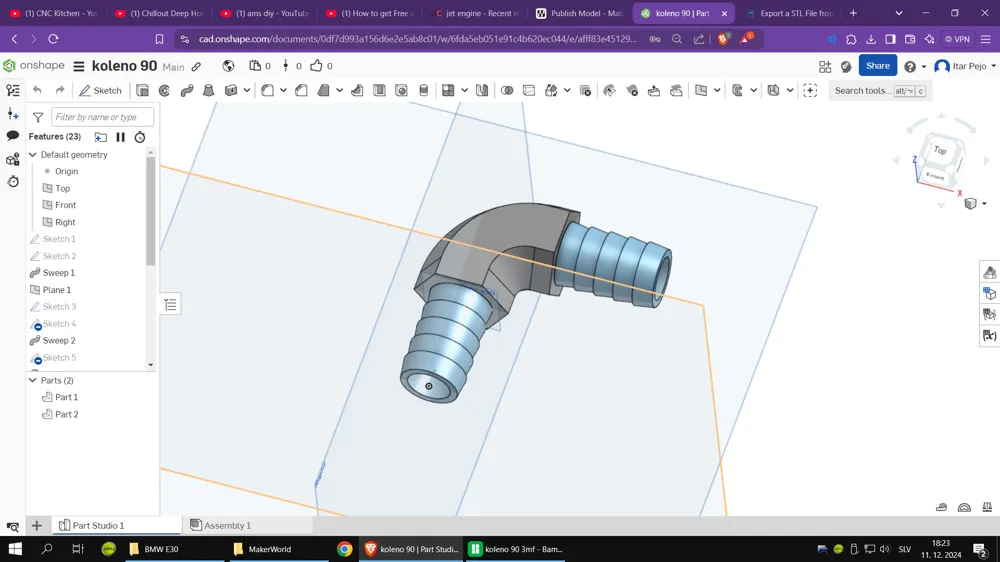The width and height of the screenshot is (1000, 562).
Task: Select the Plane tool
Action: pyautogui.click(x=701, y=91)
